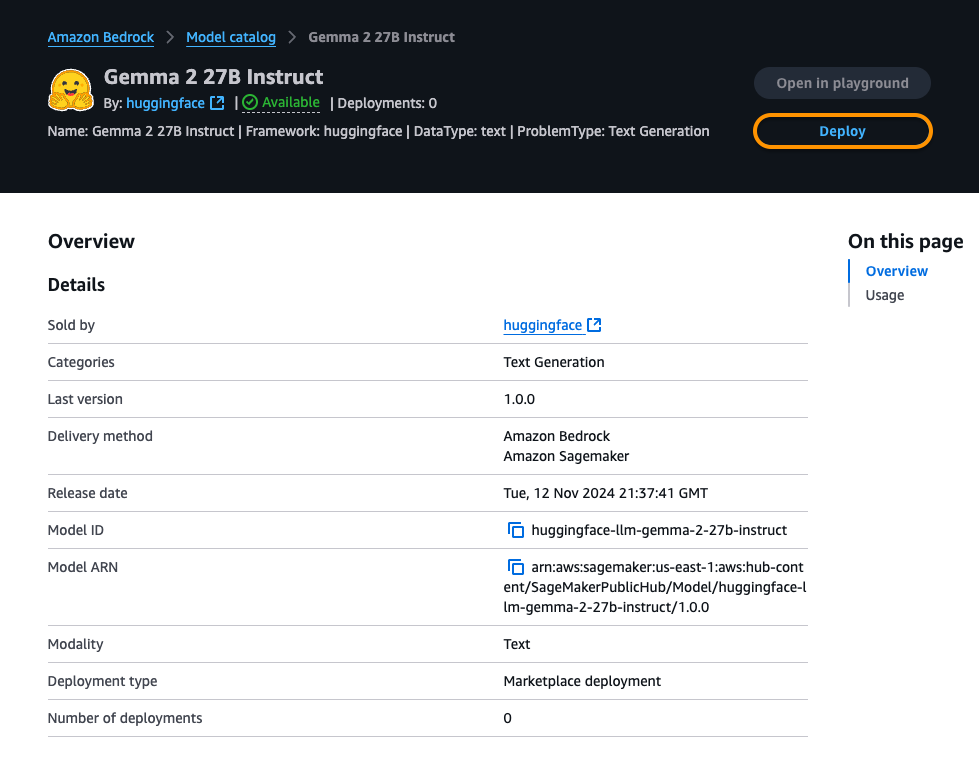The height and width of the screenshot is (770, 979).
Task: Click the Gemma 2 27B Instruct breadcrumb text
Action: (381, 37)
